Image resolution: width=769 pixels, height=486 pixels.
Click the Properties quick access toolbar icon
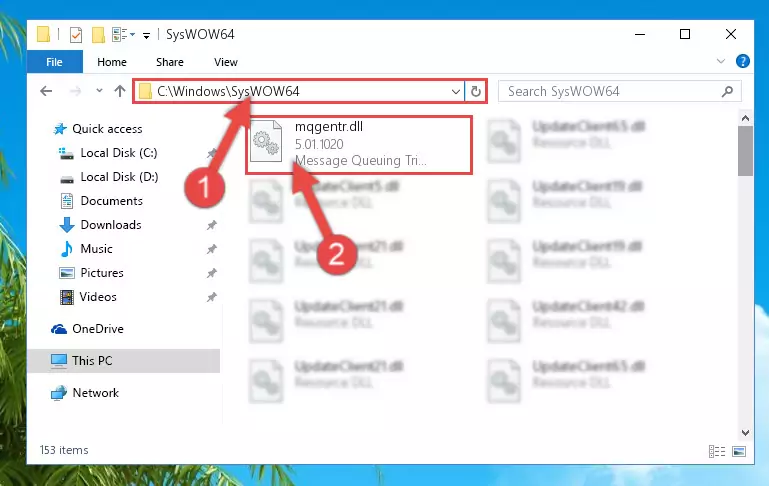click(x=76, y=35)
